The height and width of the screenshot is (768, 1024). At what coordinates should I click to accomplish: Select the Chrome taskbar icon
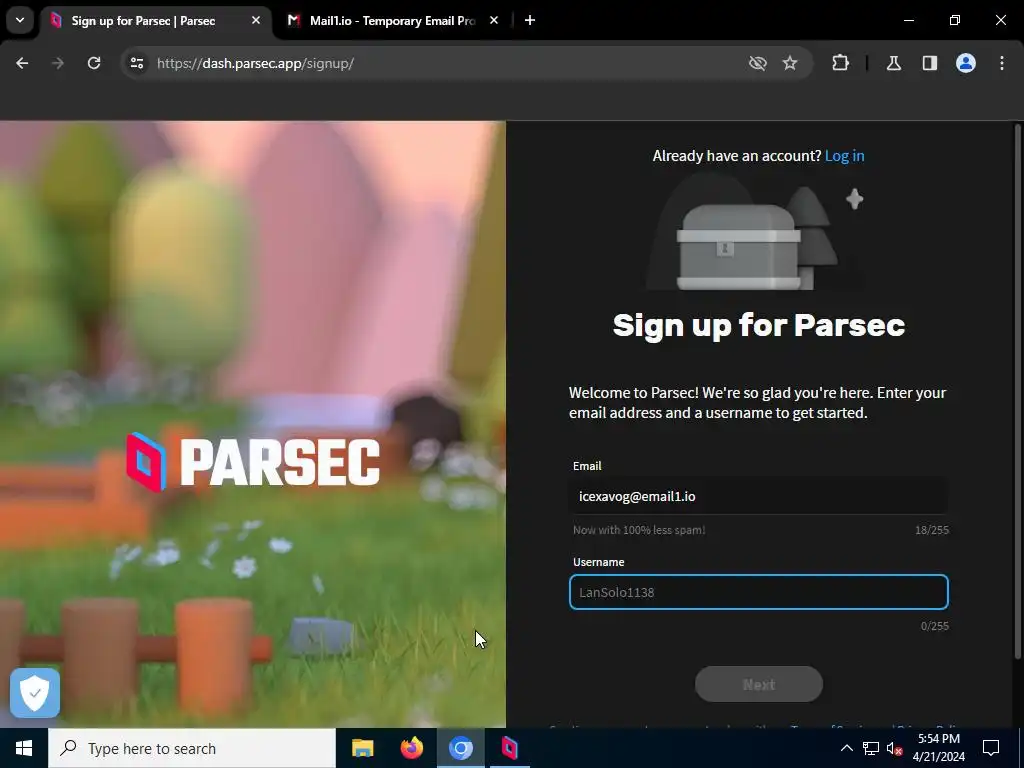pos(460,748)
